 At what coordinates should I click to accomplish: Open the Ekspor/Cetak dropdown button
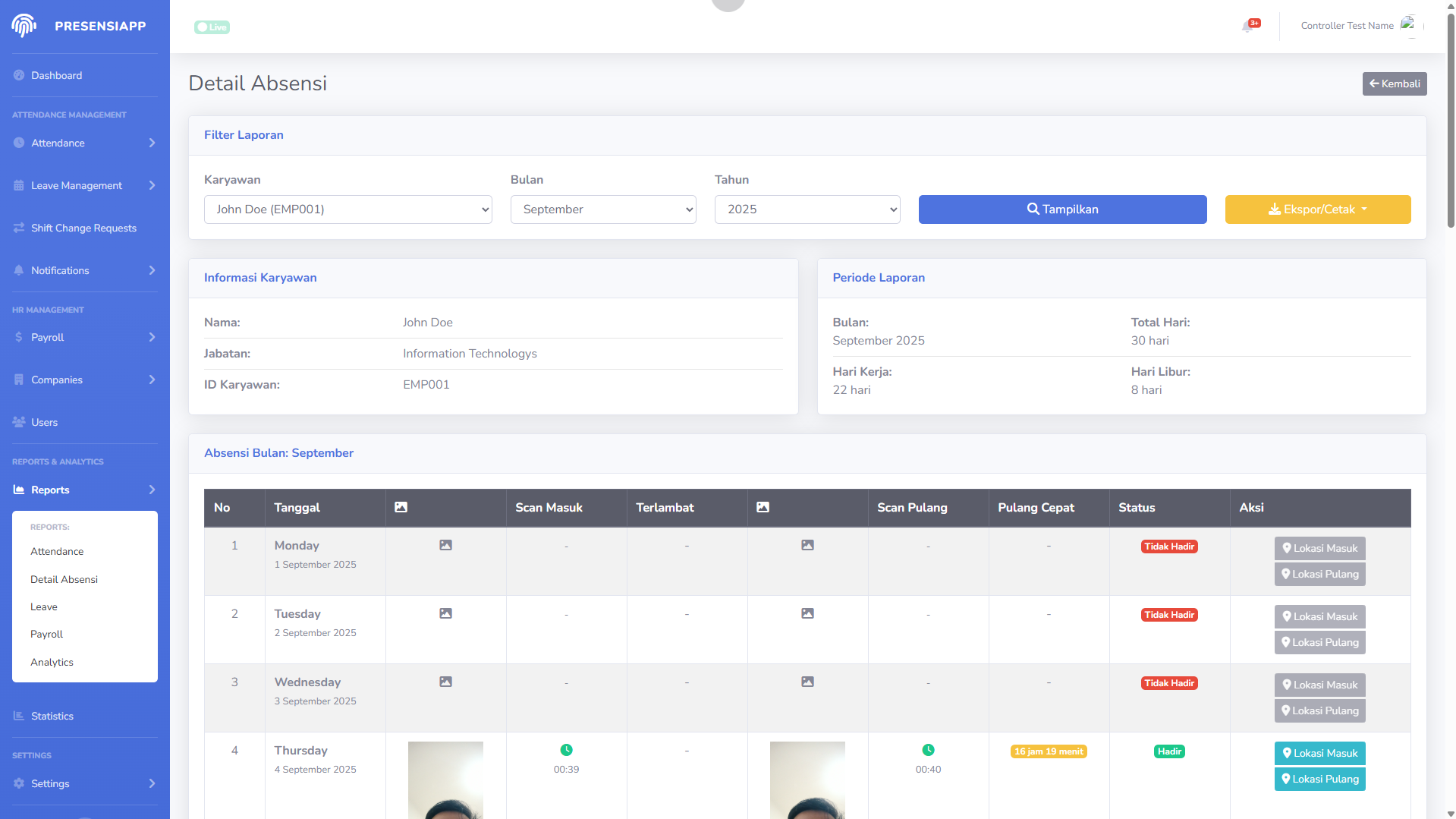[1318, 209]
